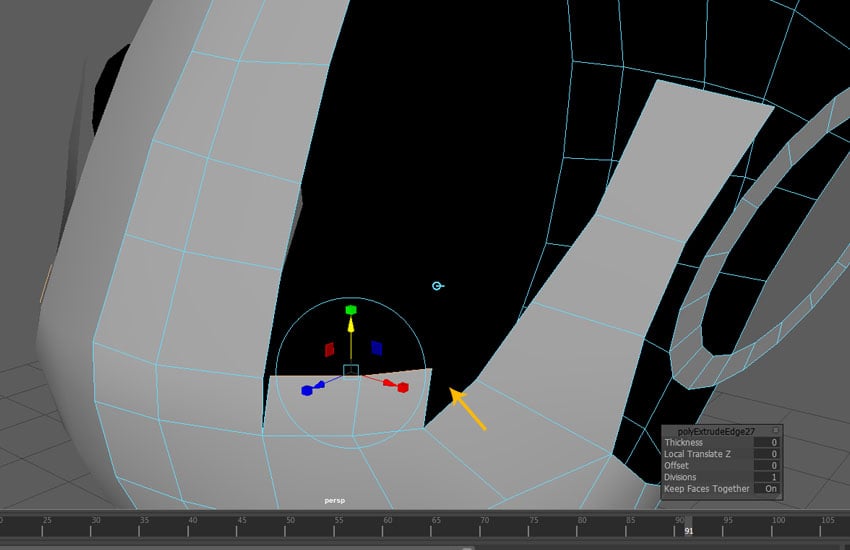Select the yellow Y-axis translate arrow
The image size is (850, 550).
pos(351,325)
